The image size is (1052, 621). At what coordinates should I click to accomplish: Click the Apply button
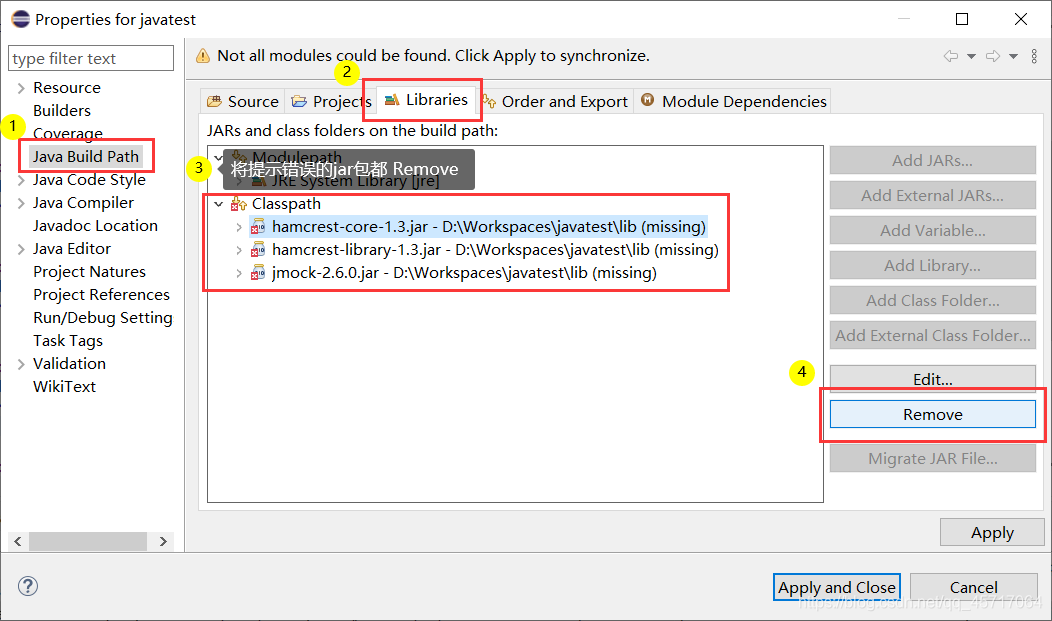[x=992, y=532]
